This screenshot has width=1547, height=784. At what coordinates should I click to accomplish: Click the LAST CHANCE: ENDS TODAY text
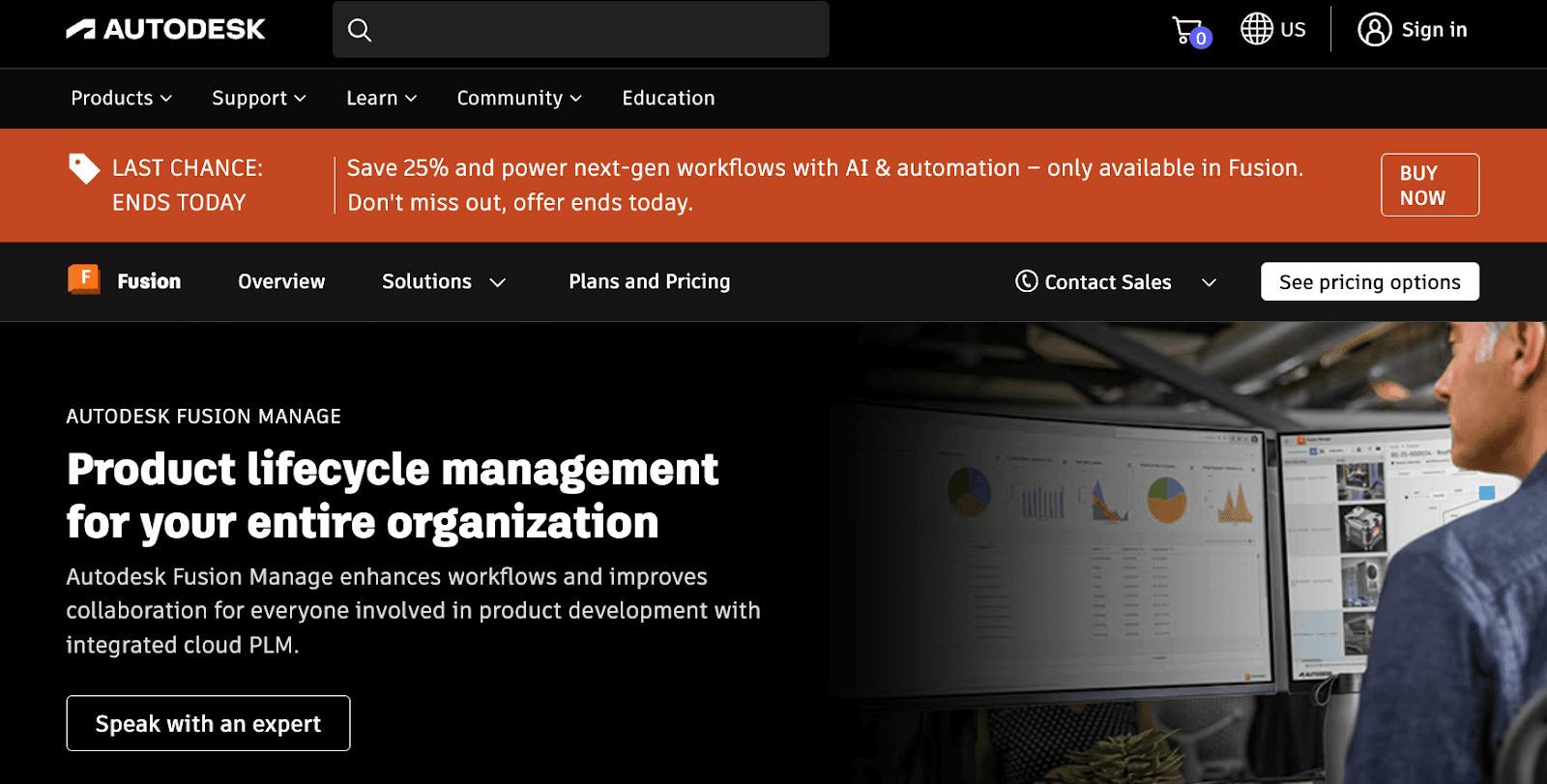tap(188, 185)
